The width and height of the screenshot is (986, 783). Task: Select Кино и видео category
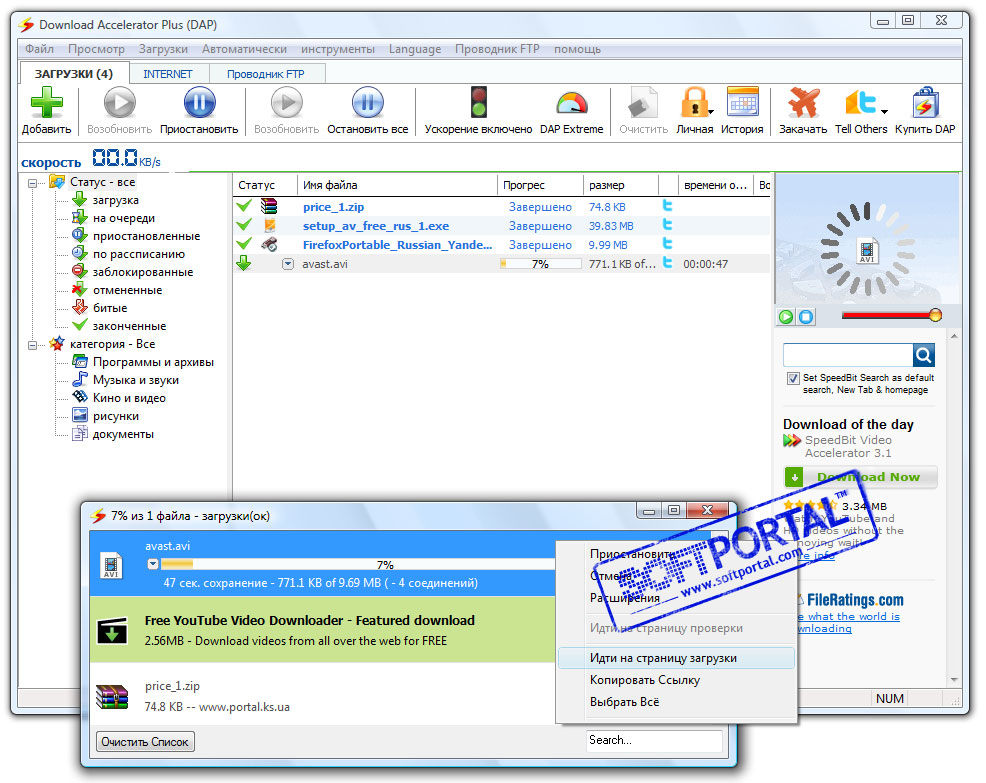(130, 398)
